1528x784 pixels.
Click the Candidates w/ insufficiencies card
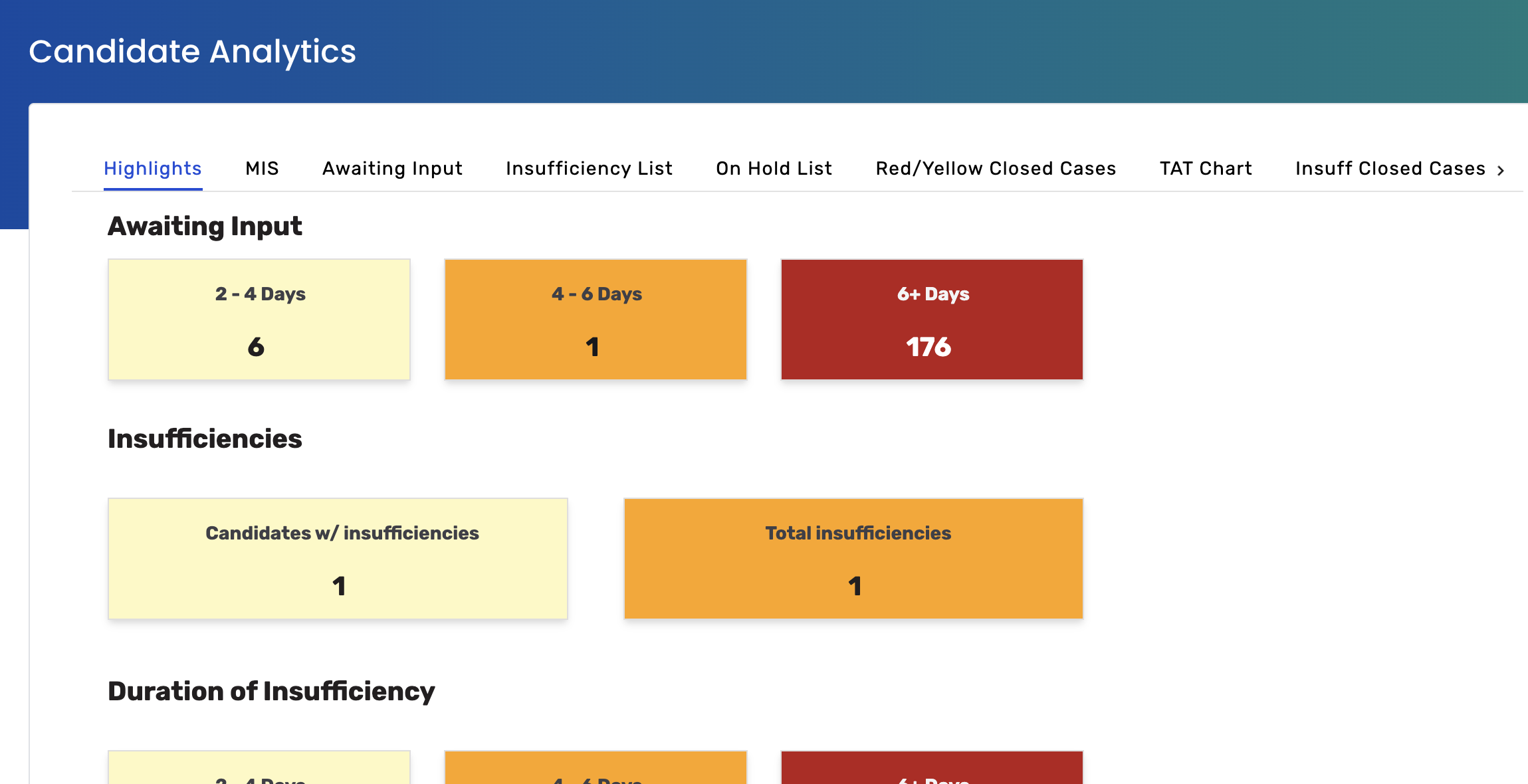(x=338, y=559)
